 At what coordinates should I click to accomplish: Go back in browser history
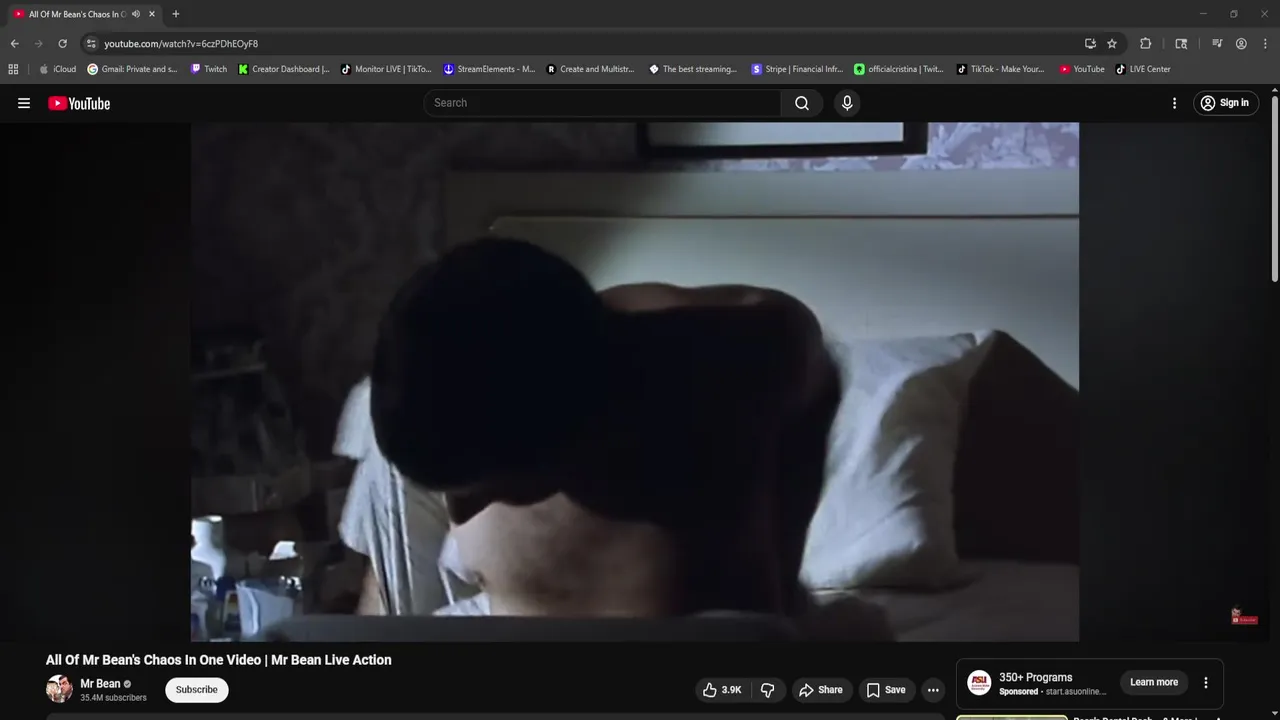click(14, 44)
